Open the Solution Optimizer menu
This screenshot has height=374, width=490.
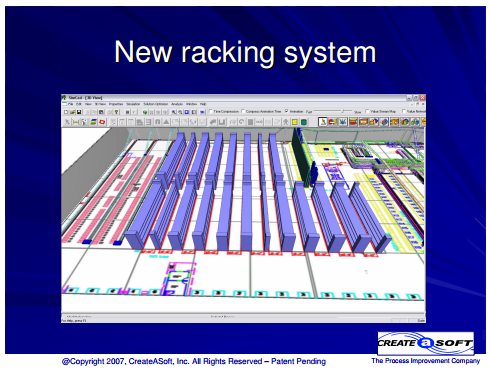click(156, 104)
